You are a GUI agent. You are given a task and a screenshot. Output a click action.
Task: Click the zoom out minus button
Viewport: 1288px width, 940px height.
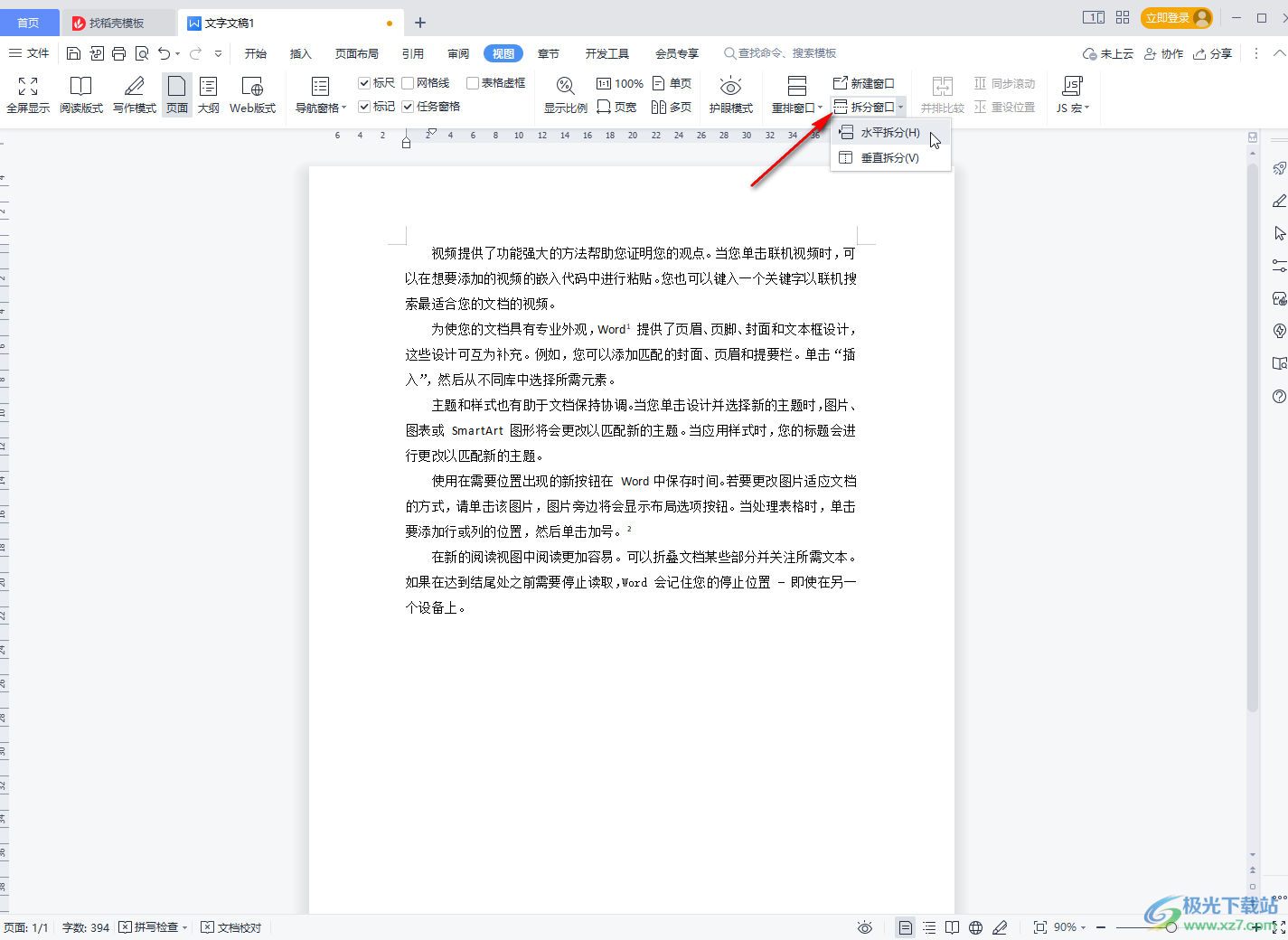click(x=1102, y=927)
